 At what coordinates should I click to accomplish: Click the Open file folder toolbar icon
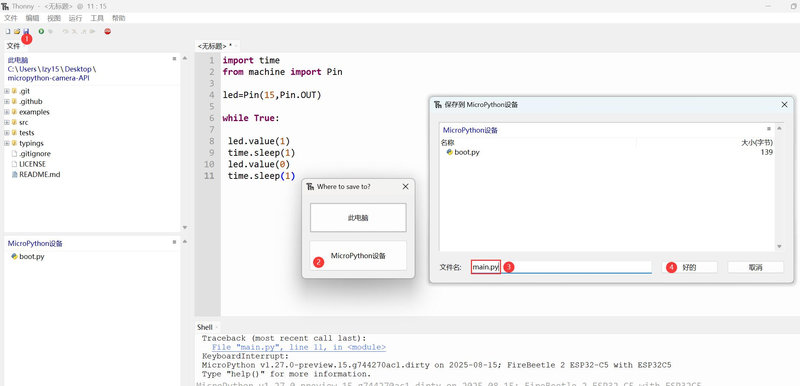click(x=16, y=32)
